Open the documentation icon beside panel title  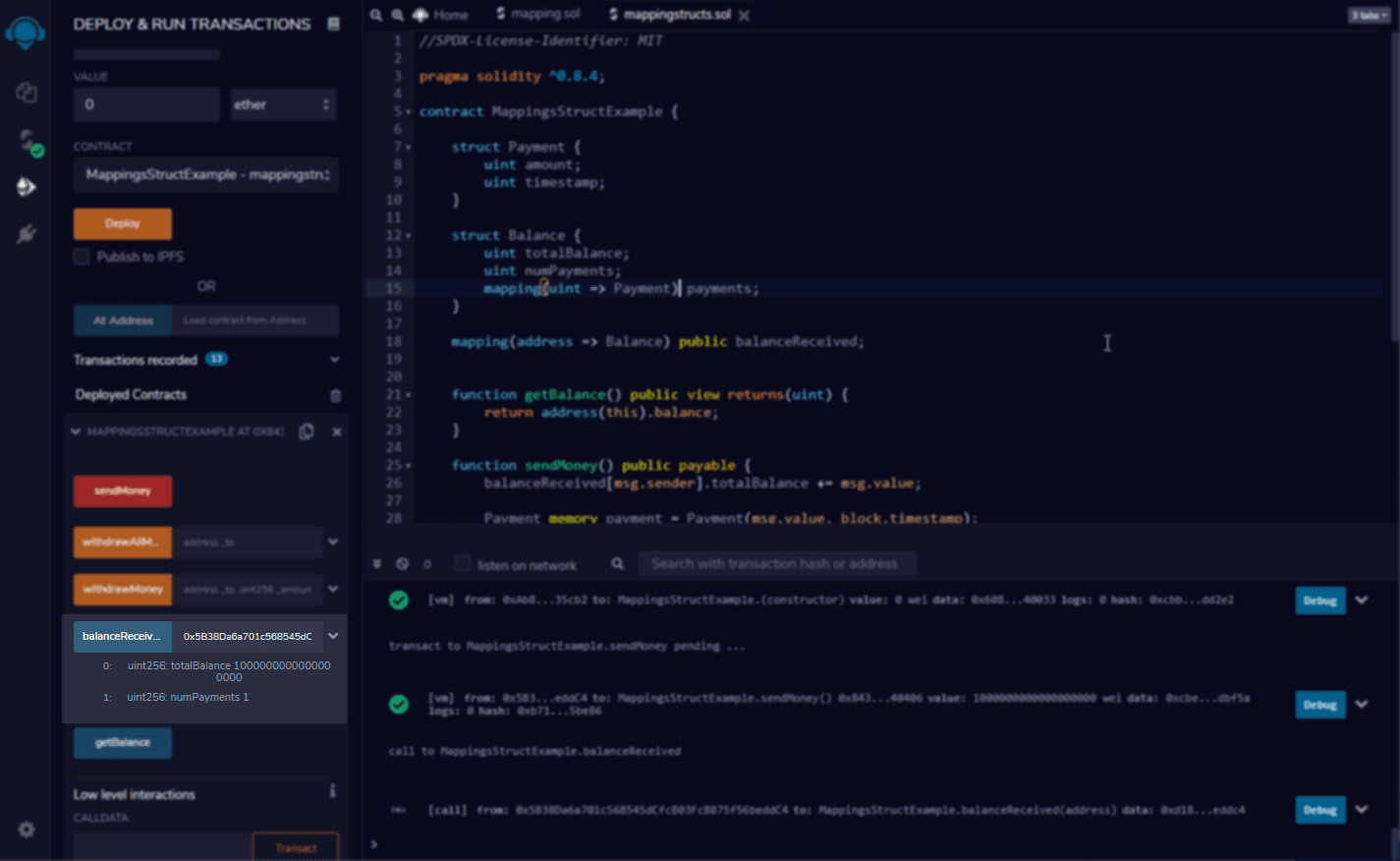[x=333, y=24]
